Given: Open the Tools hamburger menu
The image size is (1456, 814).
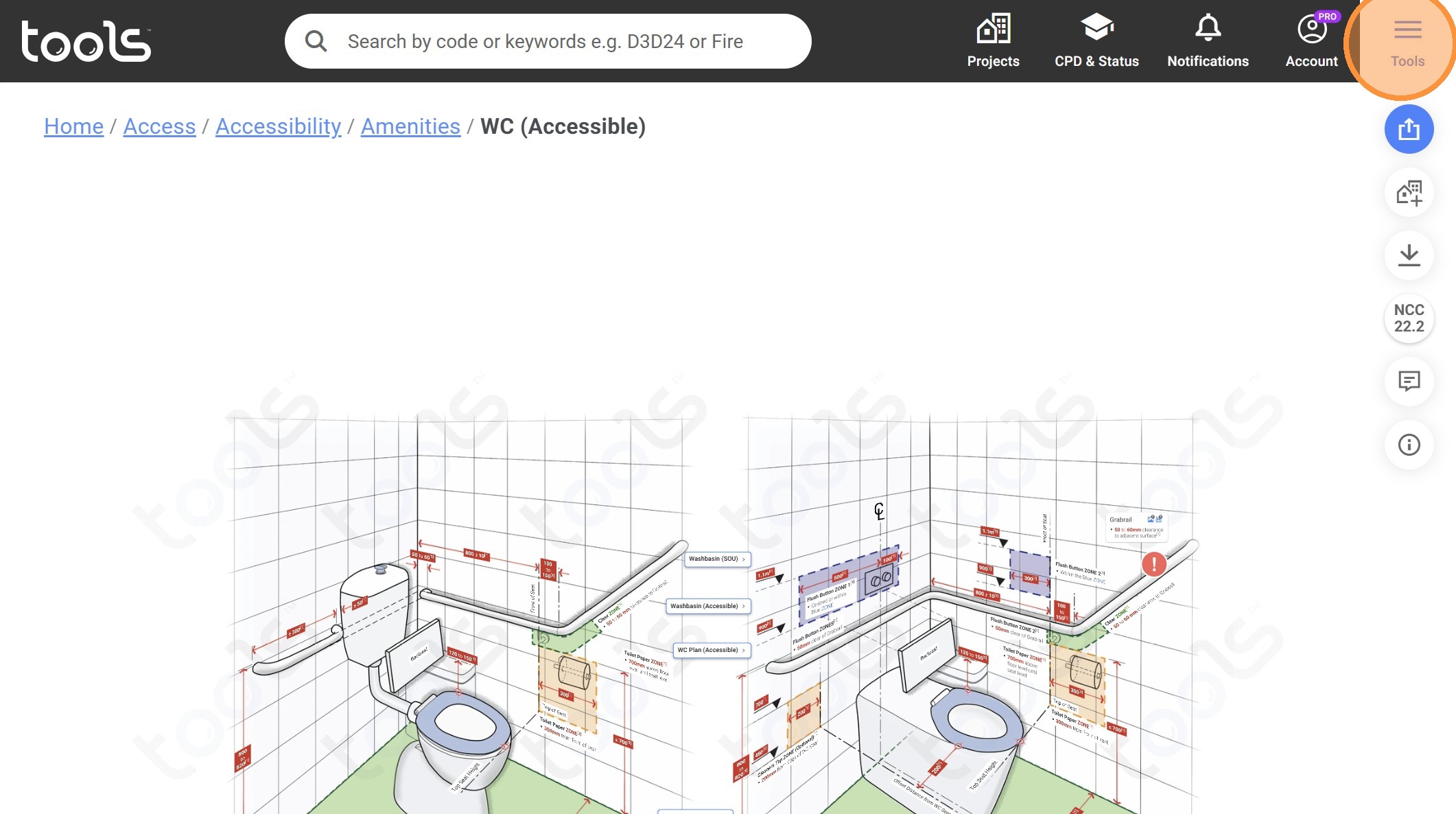Looking at the screenshot, I should coord(1407,43).
